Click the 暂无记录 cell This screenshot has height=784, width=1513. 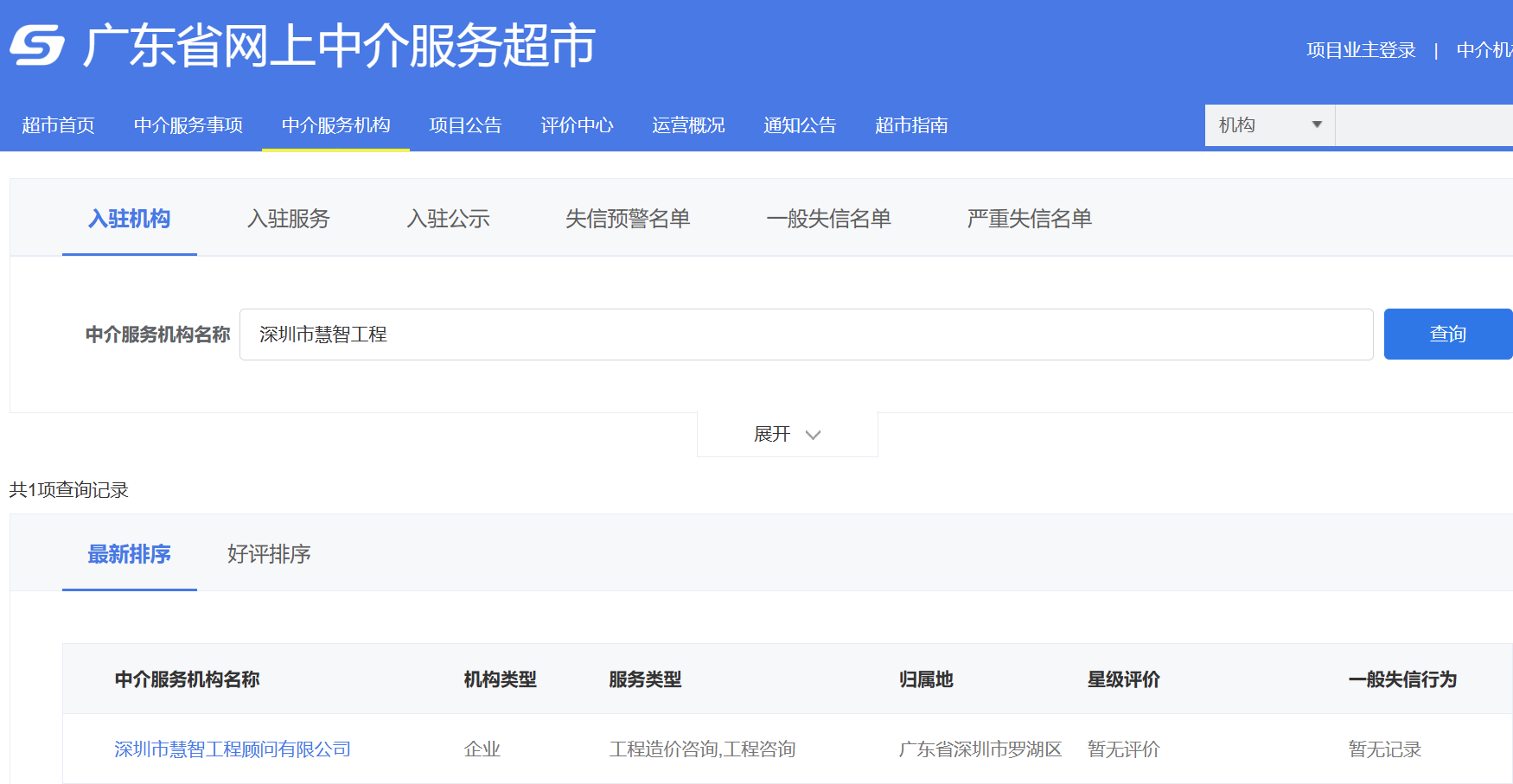1385,749
